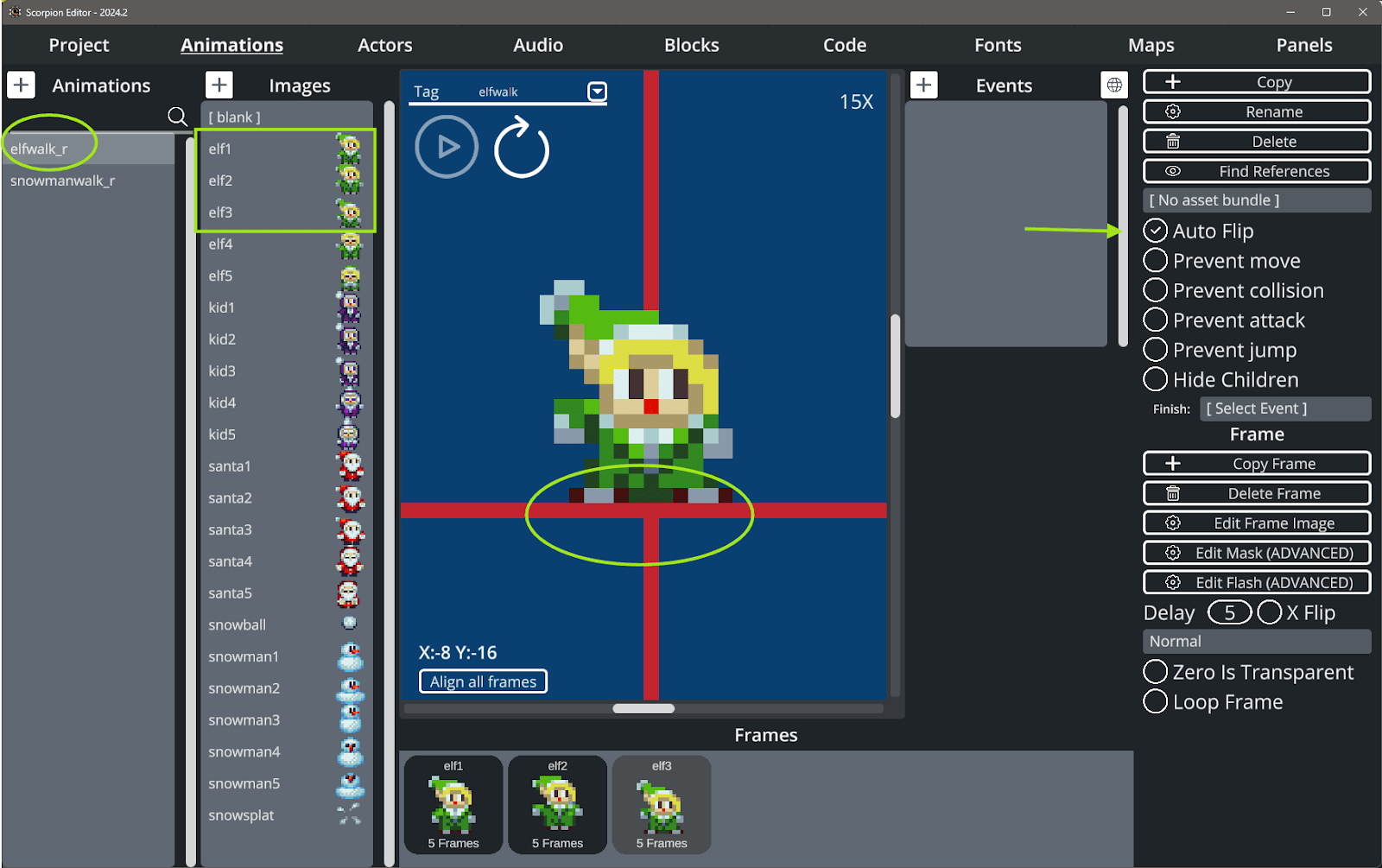Click the kid5 sprite icon in Images
This screenshot has width=1382, height=868.
[x=349, y=434]
